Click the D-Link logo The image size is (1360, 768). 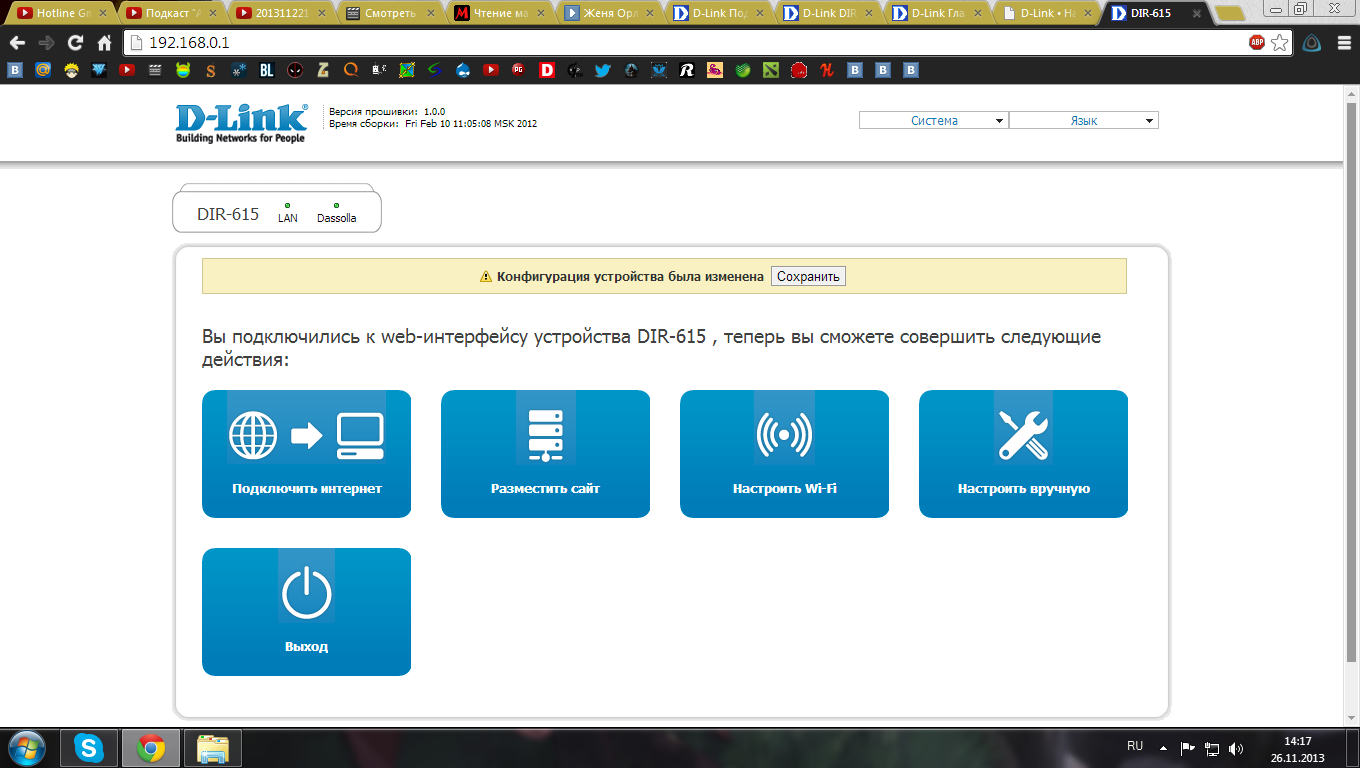(241, 122)
